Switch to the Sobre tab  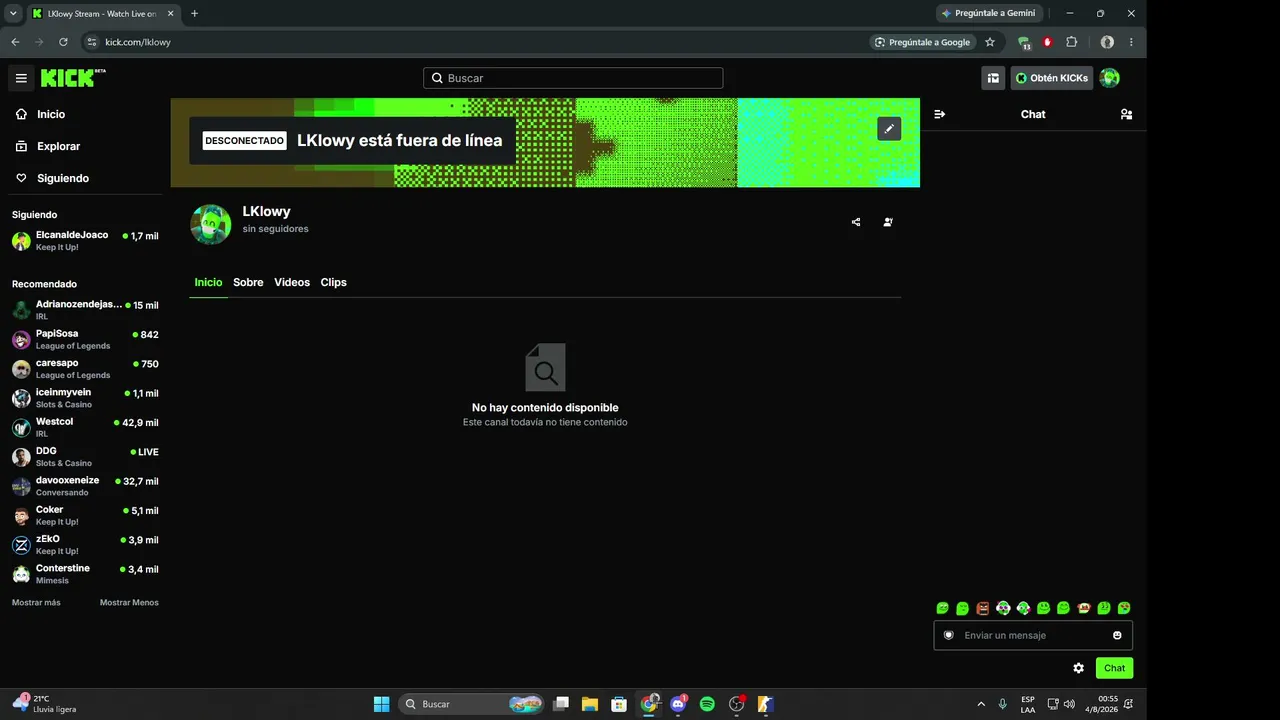click(248, 282)
